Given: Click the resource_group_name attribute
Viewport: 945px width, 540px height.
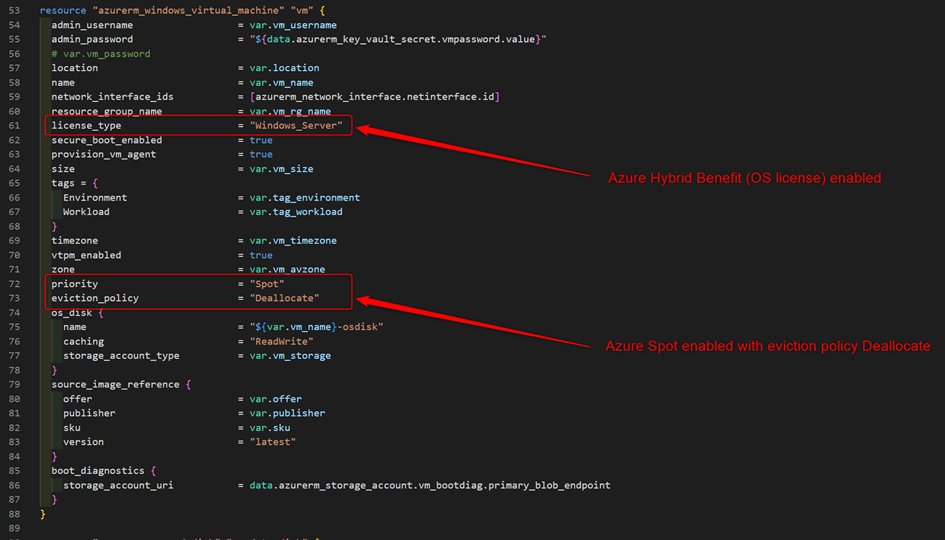Looking at the screenshot, I should pos(107,111).
